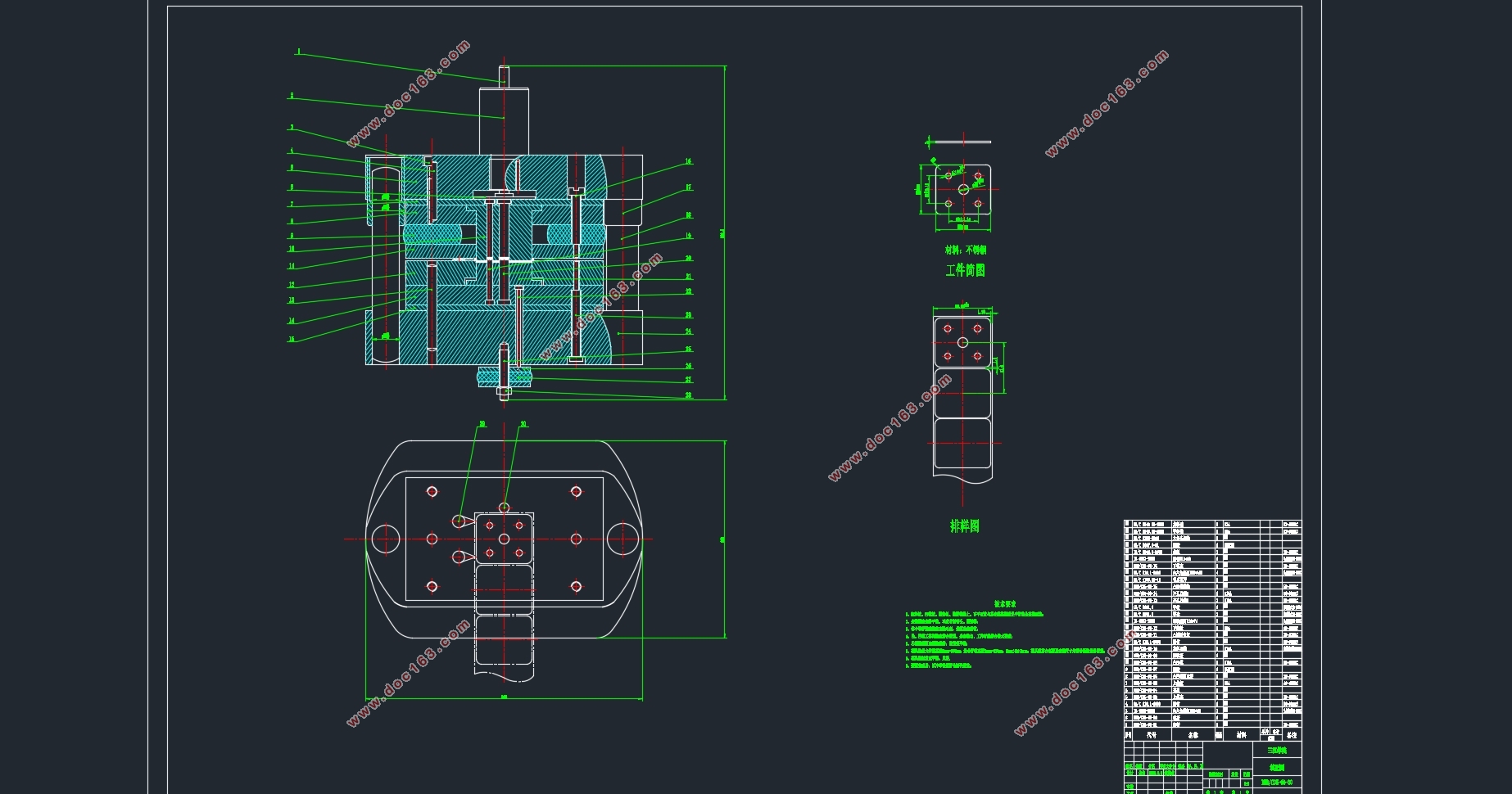Click part callout number 16 on right side
This screenshot has width=1512, height=794.
(688, 162)
